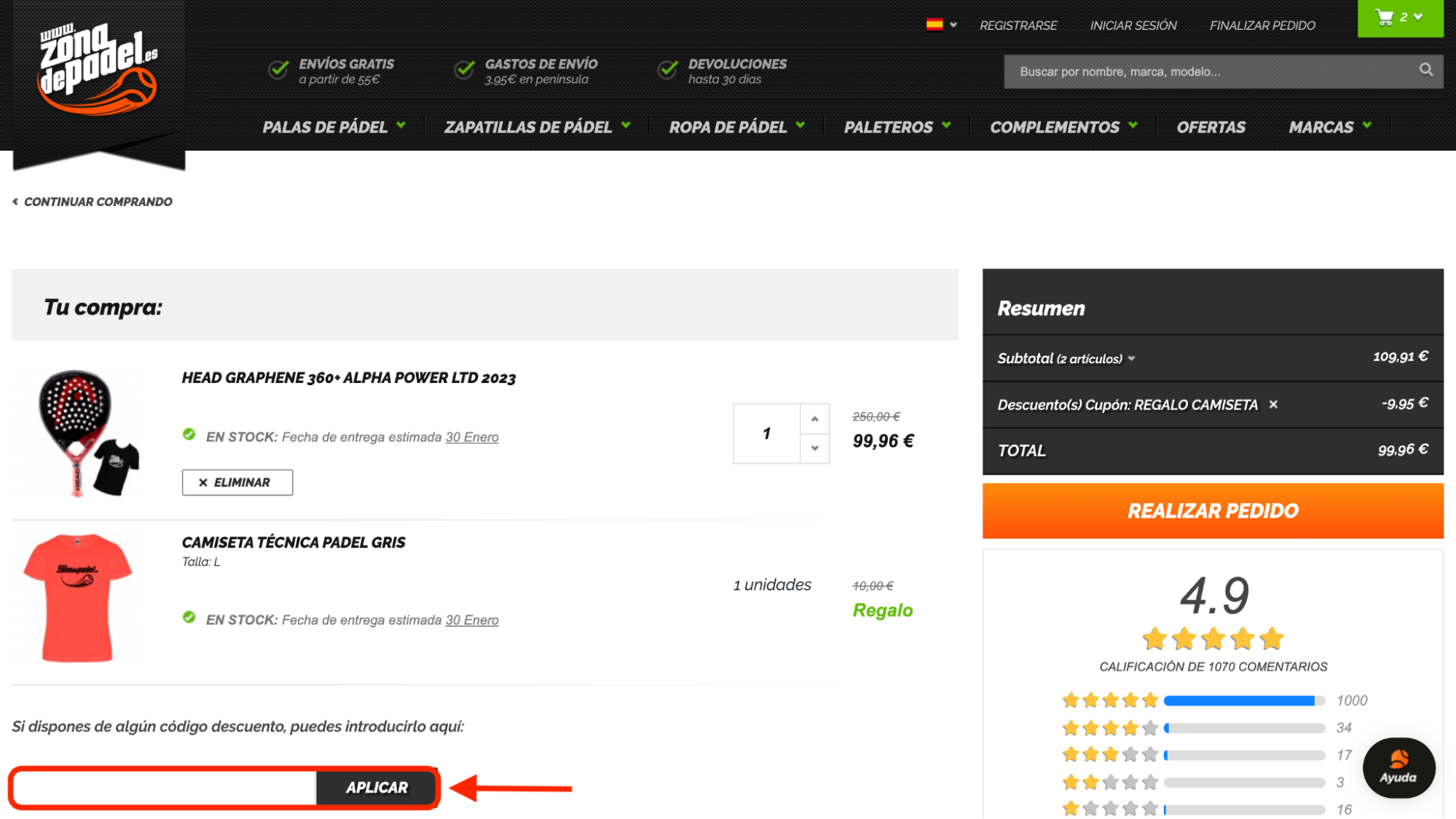
Task: Increase Head racket quantity with up arrow
Action: 815,419
